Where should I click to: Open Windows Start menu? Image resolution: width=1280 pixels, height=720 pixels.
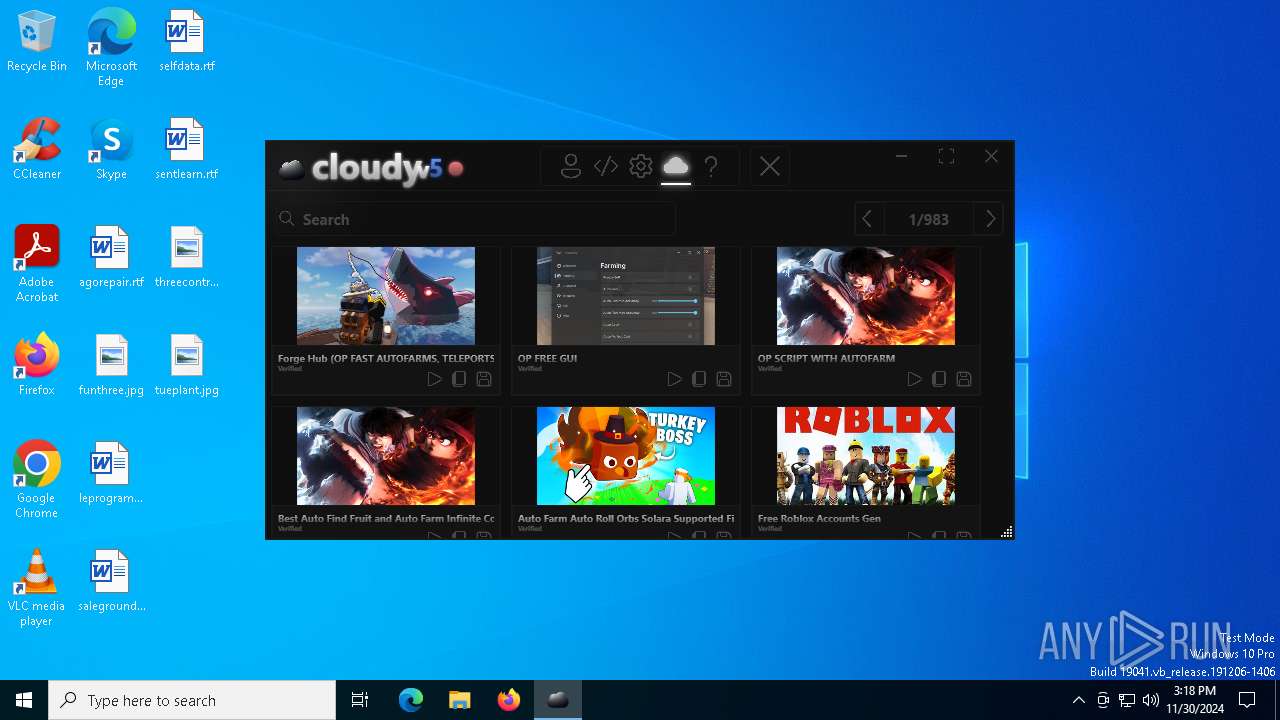coord(24,700)
